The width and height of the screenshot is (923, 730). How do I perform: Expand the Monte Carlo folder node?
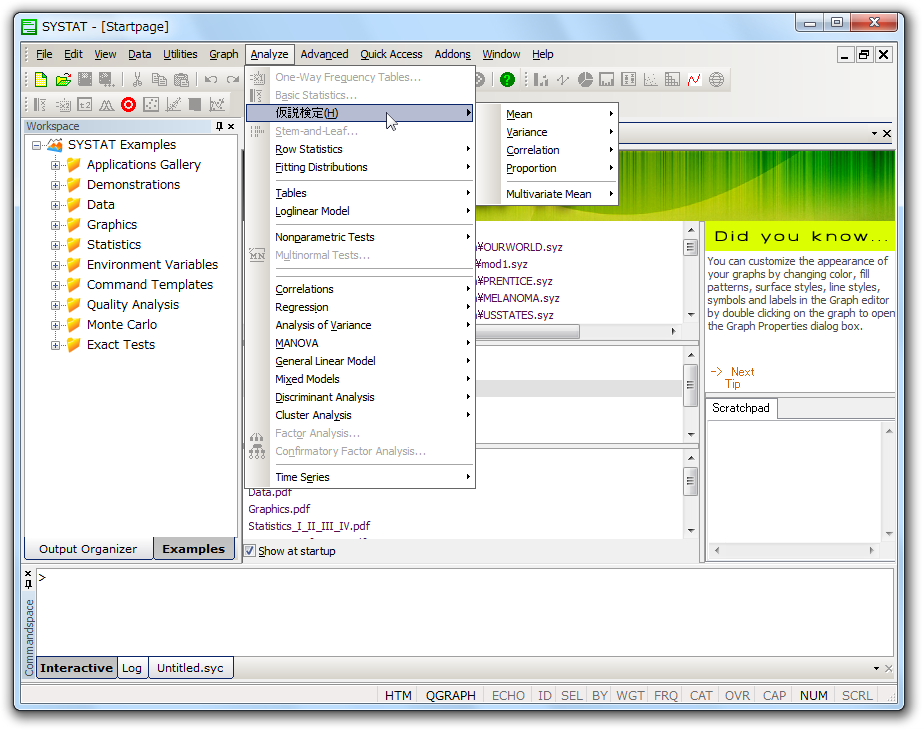[55, 326]
